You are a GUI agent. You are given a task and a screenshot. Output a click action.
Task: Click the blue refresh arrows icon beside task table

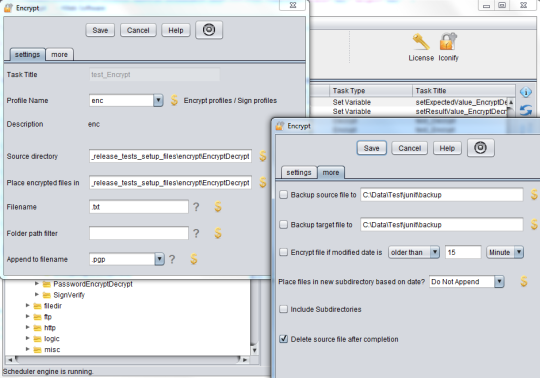(x=526, y=110)
